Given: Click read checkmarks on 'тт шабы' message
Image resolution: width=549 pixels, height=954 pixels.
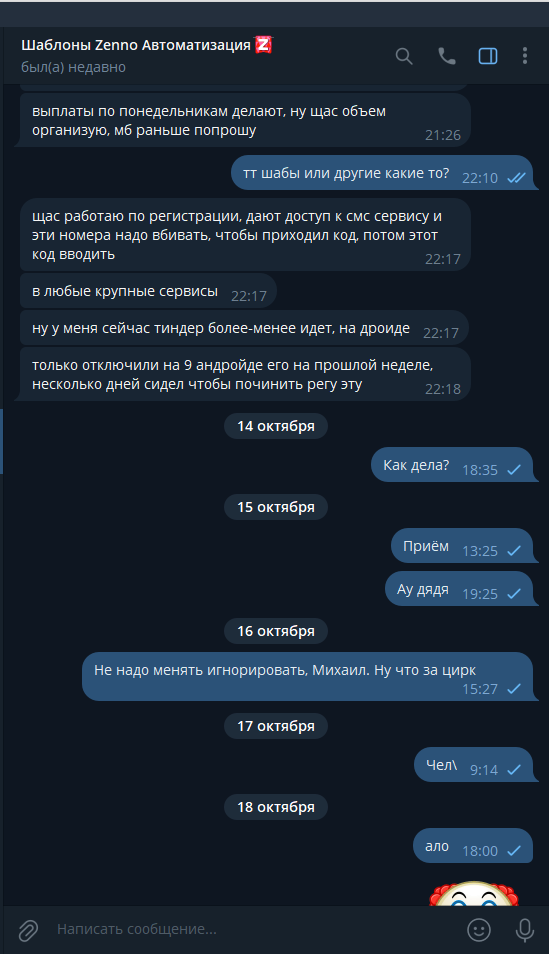Looking at the screenshot, I should pyautogui.click(x=517, y=178).
